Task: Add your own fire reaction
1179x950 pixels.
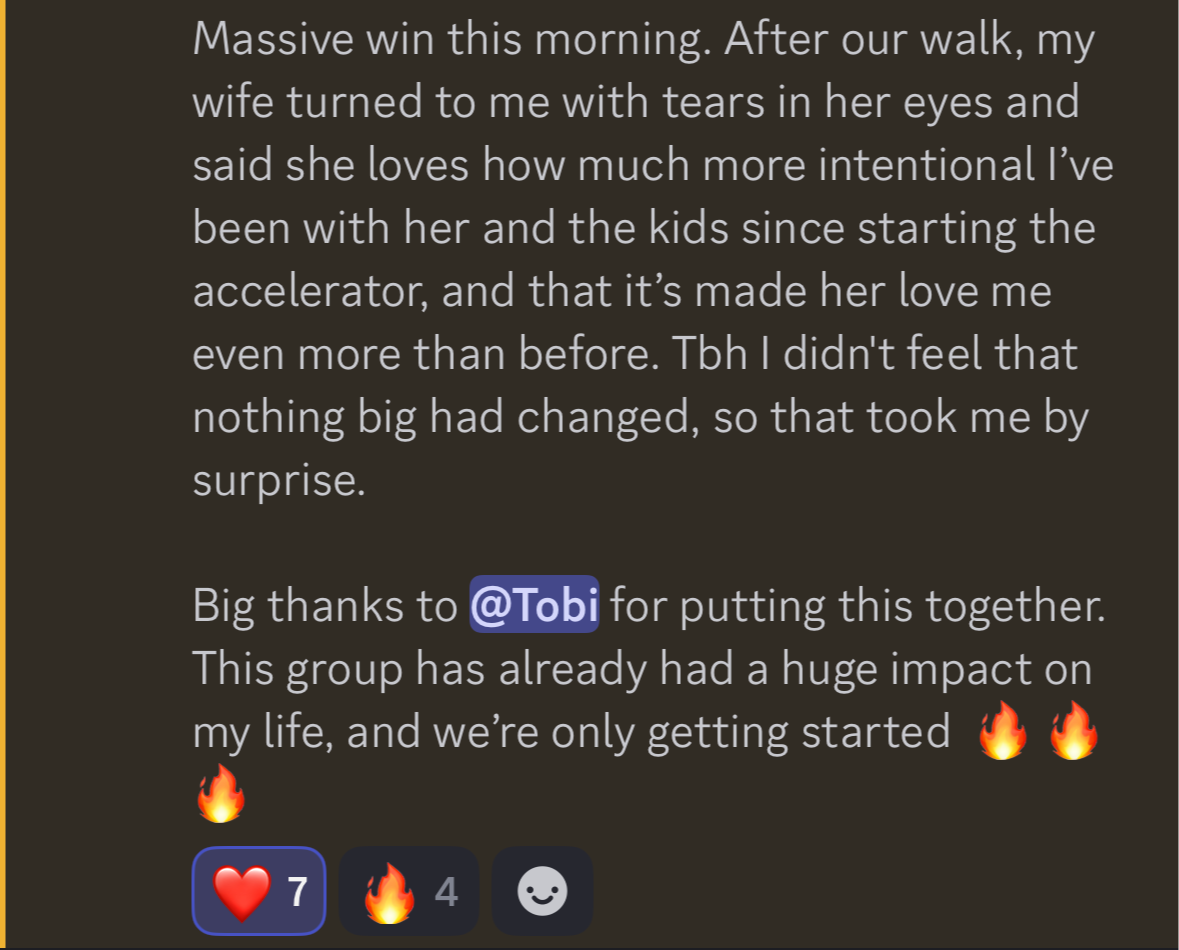Action: (x=408, y=891)
